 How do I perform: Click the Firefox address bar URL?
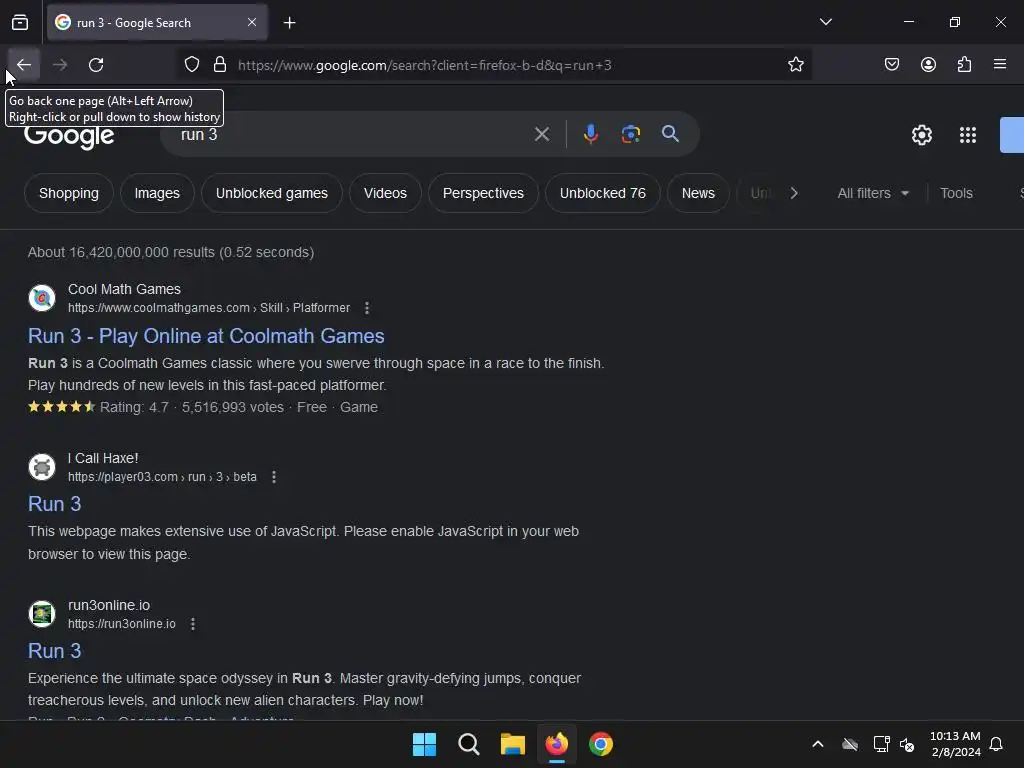click(x=424, y=65)
